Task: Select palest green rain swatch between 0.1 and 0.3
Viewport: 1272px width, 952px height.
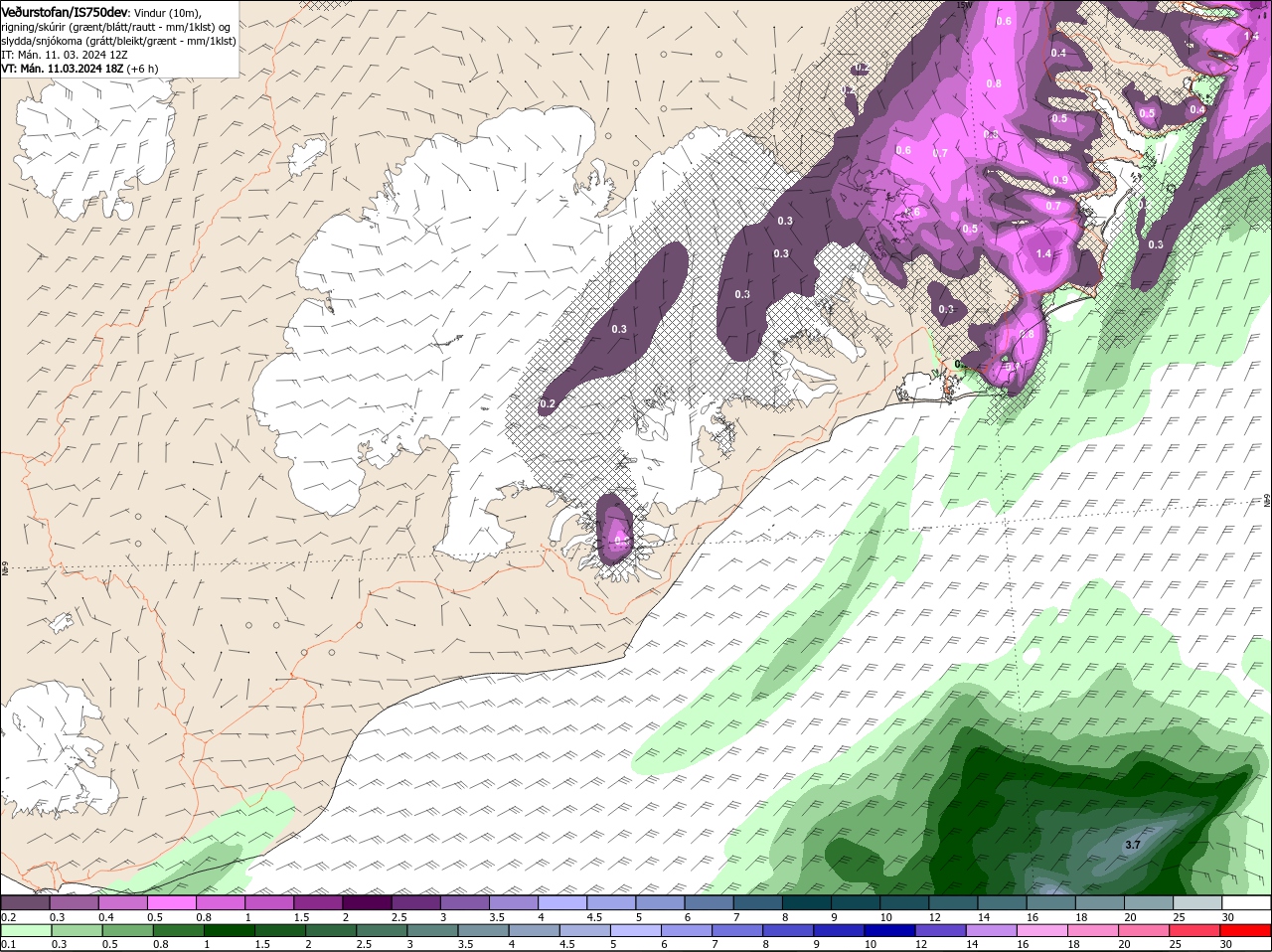Action: [26, 930]
